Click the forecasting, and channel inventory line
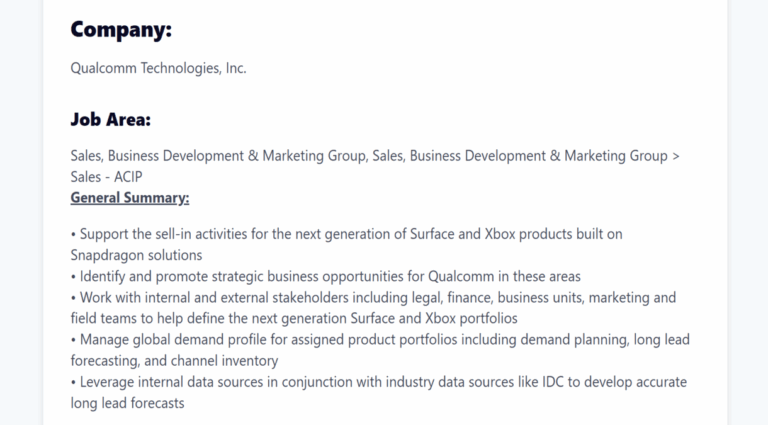The height and width of the screenshot is (425, 768). (174, 361)
